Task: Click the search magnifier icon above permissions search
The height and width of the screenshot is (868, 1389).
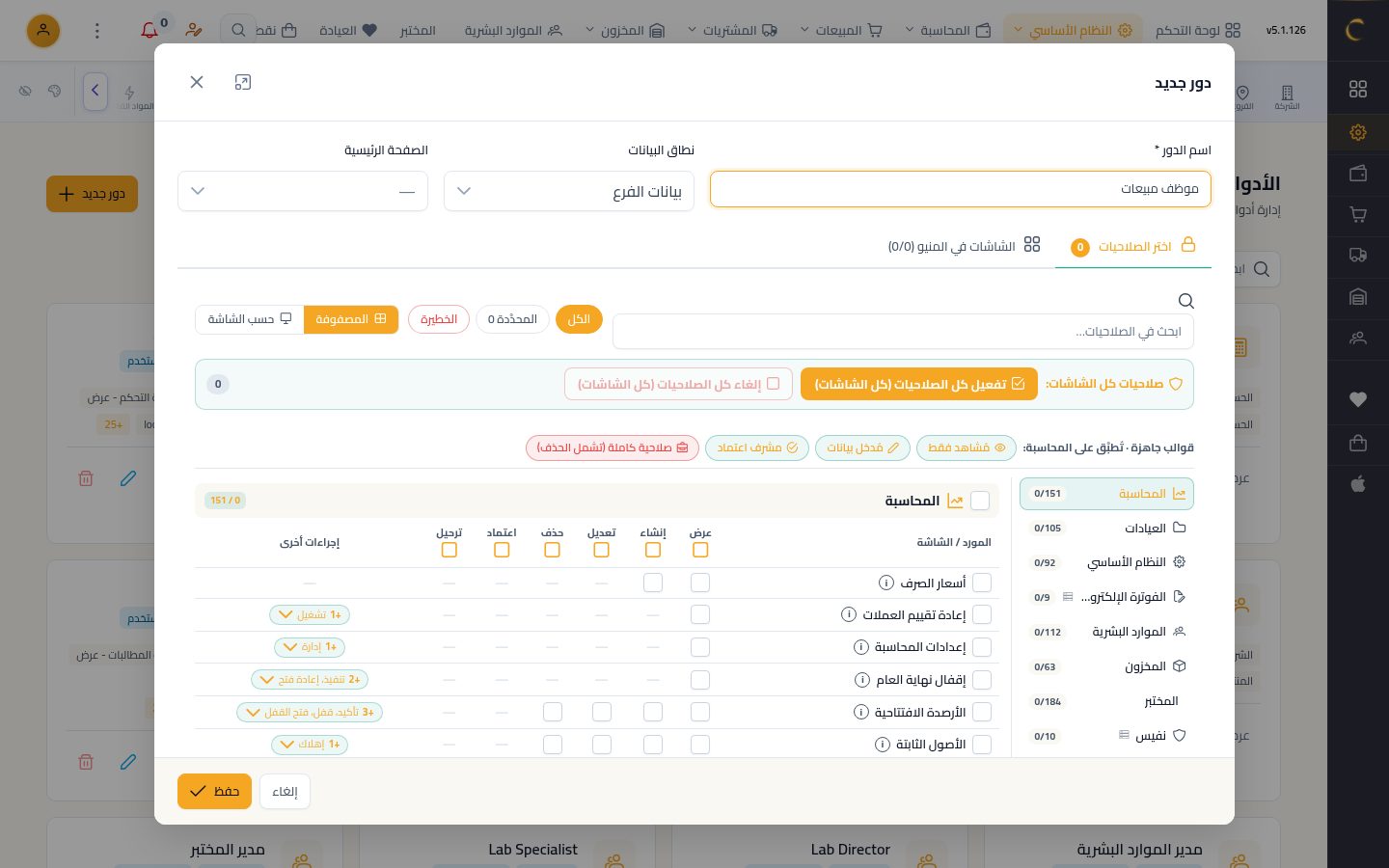Action: click(x=1186, y=301)
